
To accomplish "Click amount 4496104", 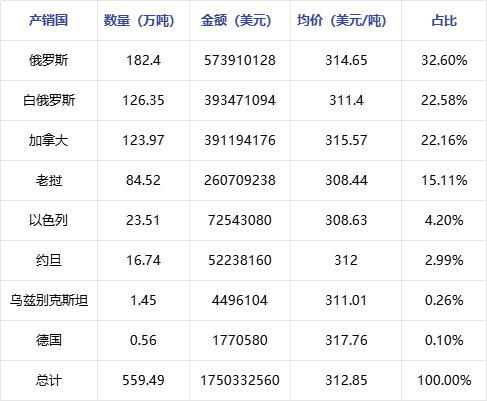I will click(240, 300).
